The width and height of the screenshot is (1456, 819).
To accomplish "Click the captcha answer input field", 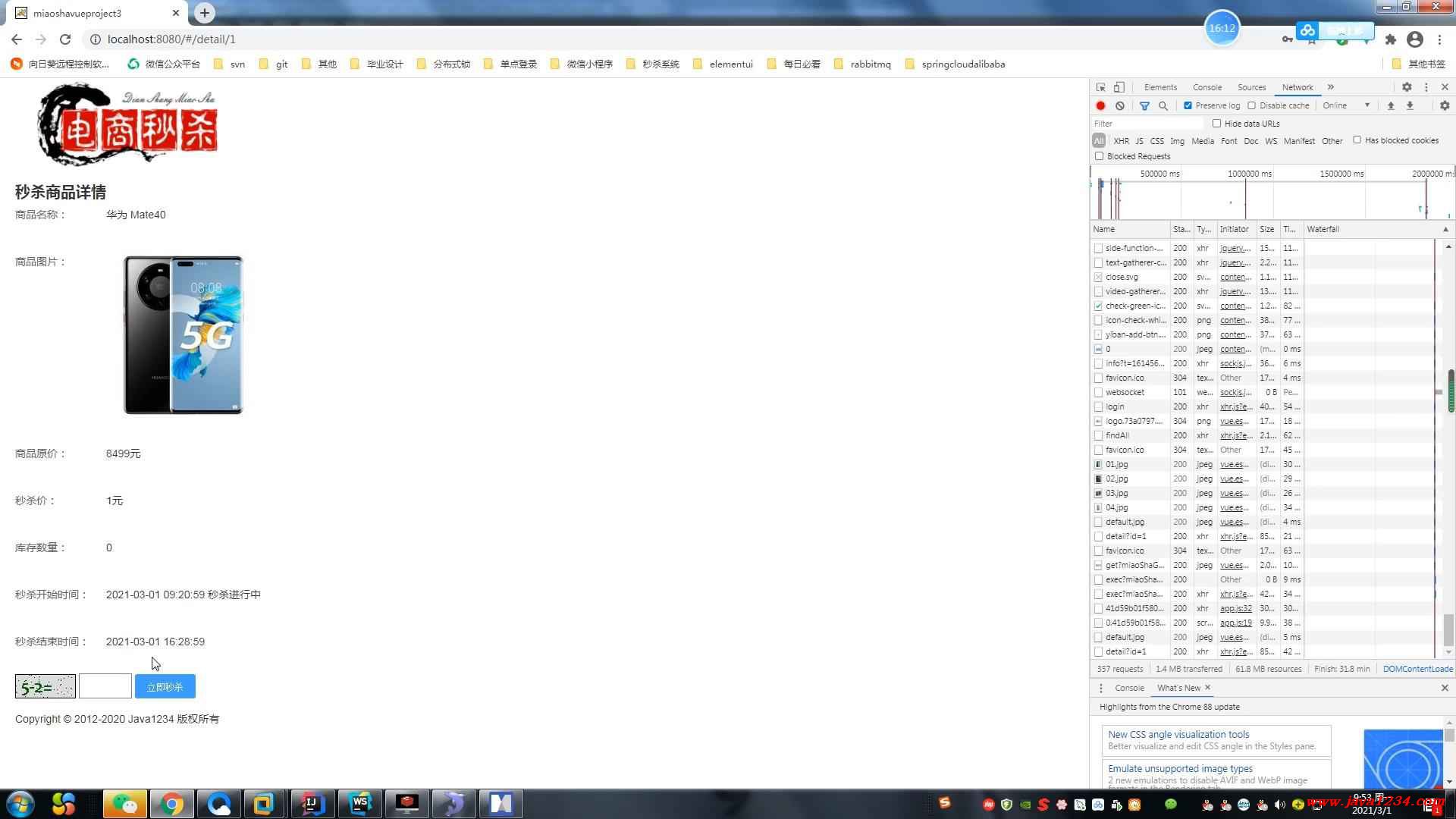I will point(105,686).
